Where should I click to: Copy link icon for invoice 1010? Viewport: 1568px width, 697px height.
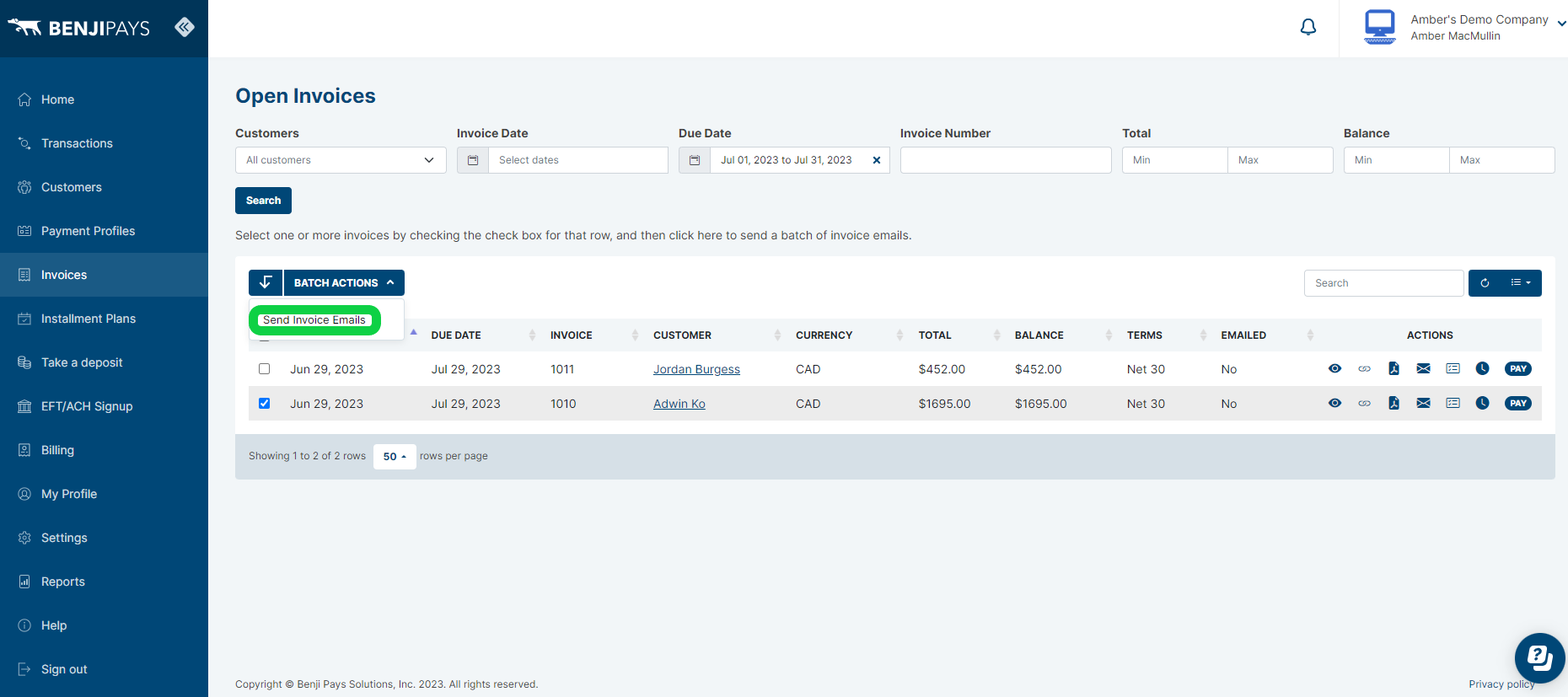click(1364, 403)
